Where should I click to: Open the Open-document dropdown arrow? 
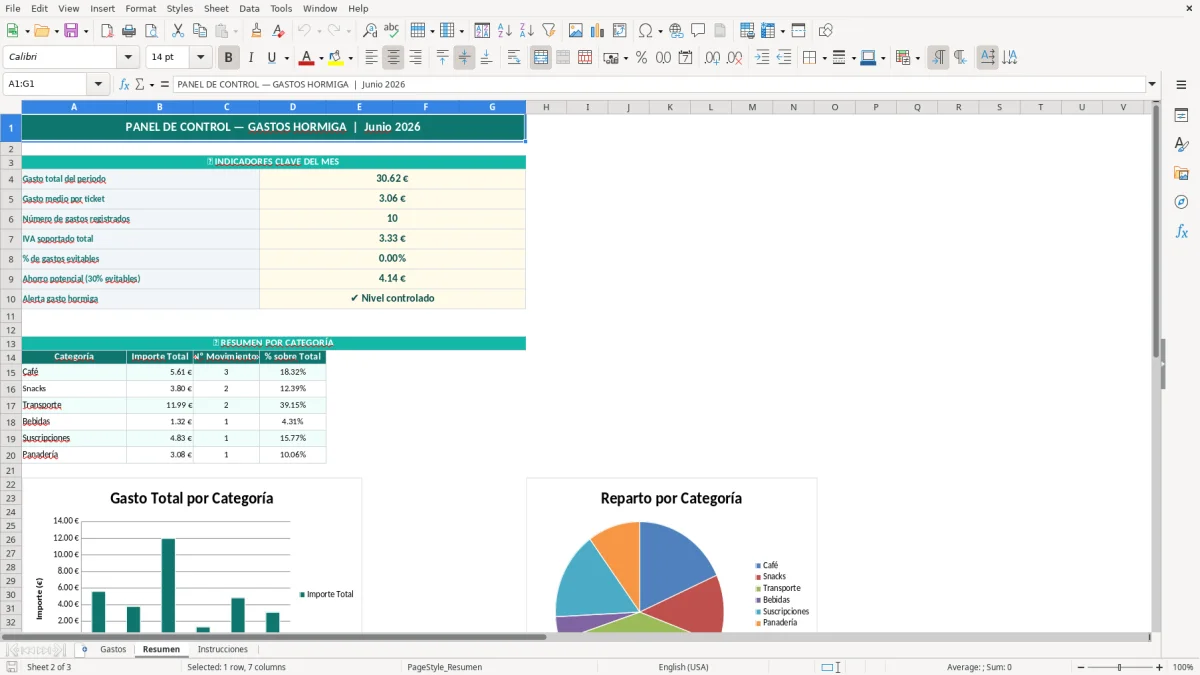point(56,31)
